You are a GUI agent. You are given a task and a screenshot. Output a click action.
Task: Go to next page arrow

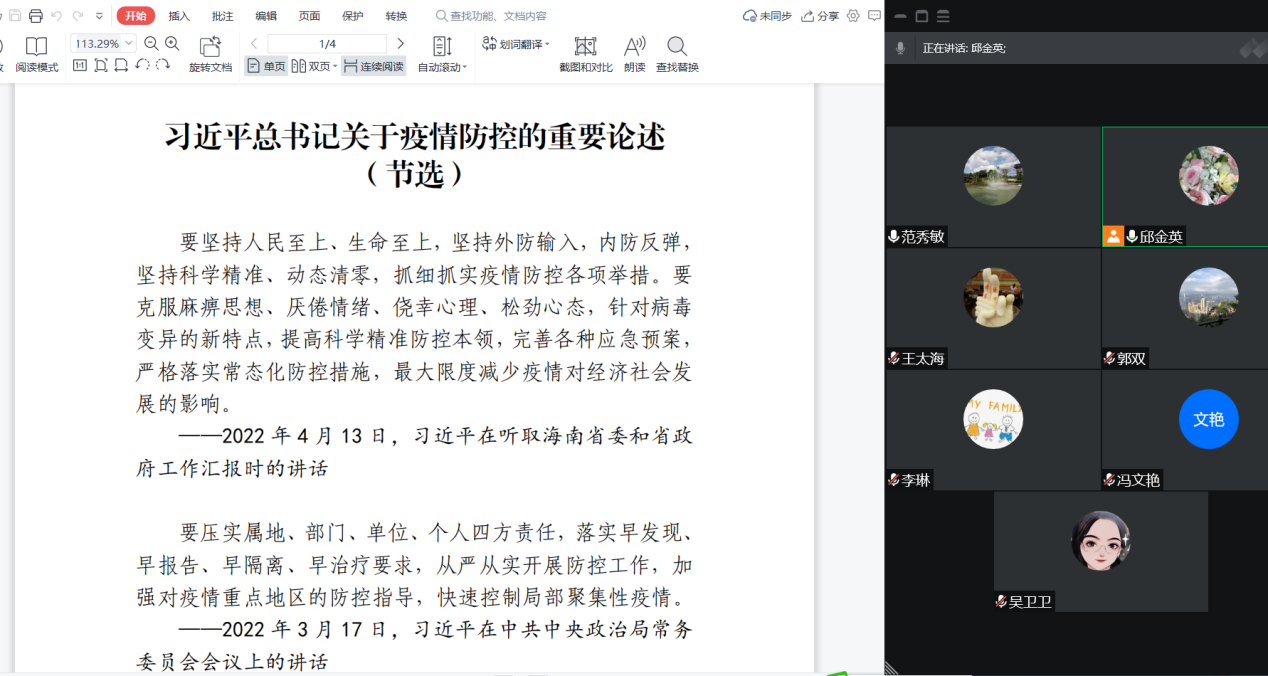[401, 44]
